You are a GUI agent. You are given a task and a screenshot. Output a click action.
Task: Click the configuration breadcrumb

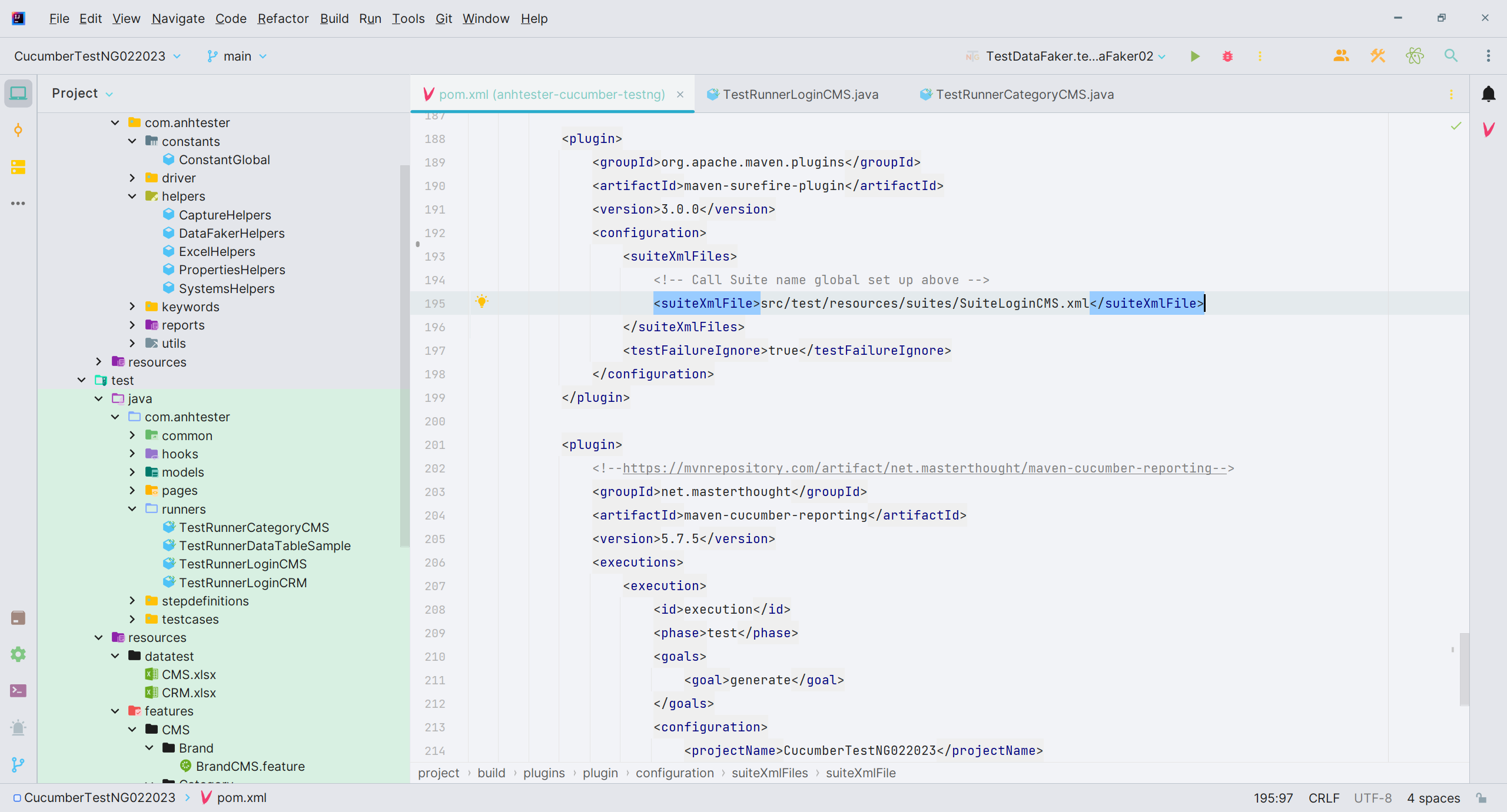point(675,773)
